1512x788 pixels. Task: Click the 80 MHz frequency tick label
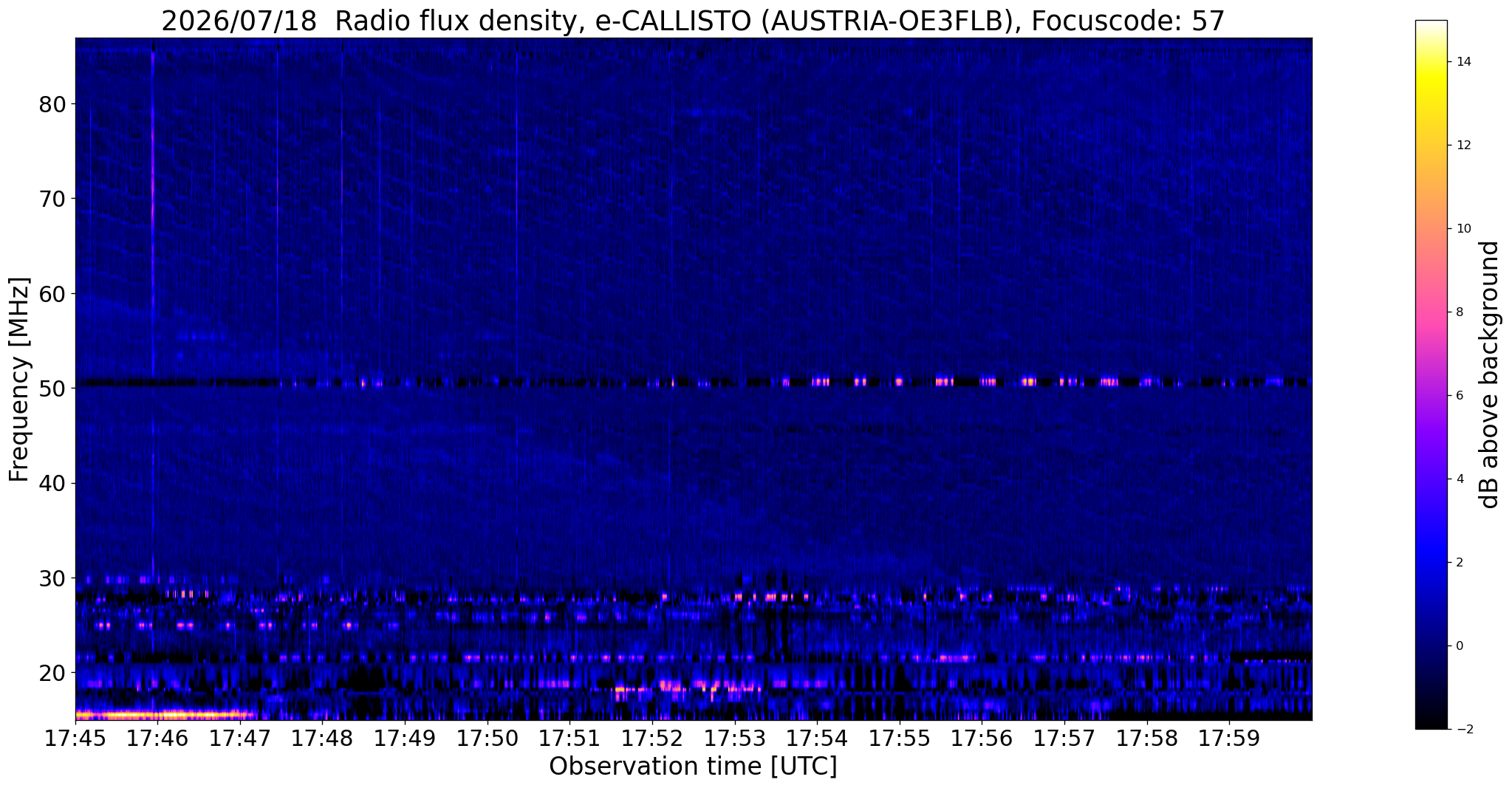coord(52,104)
